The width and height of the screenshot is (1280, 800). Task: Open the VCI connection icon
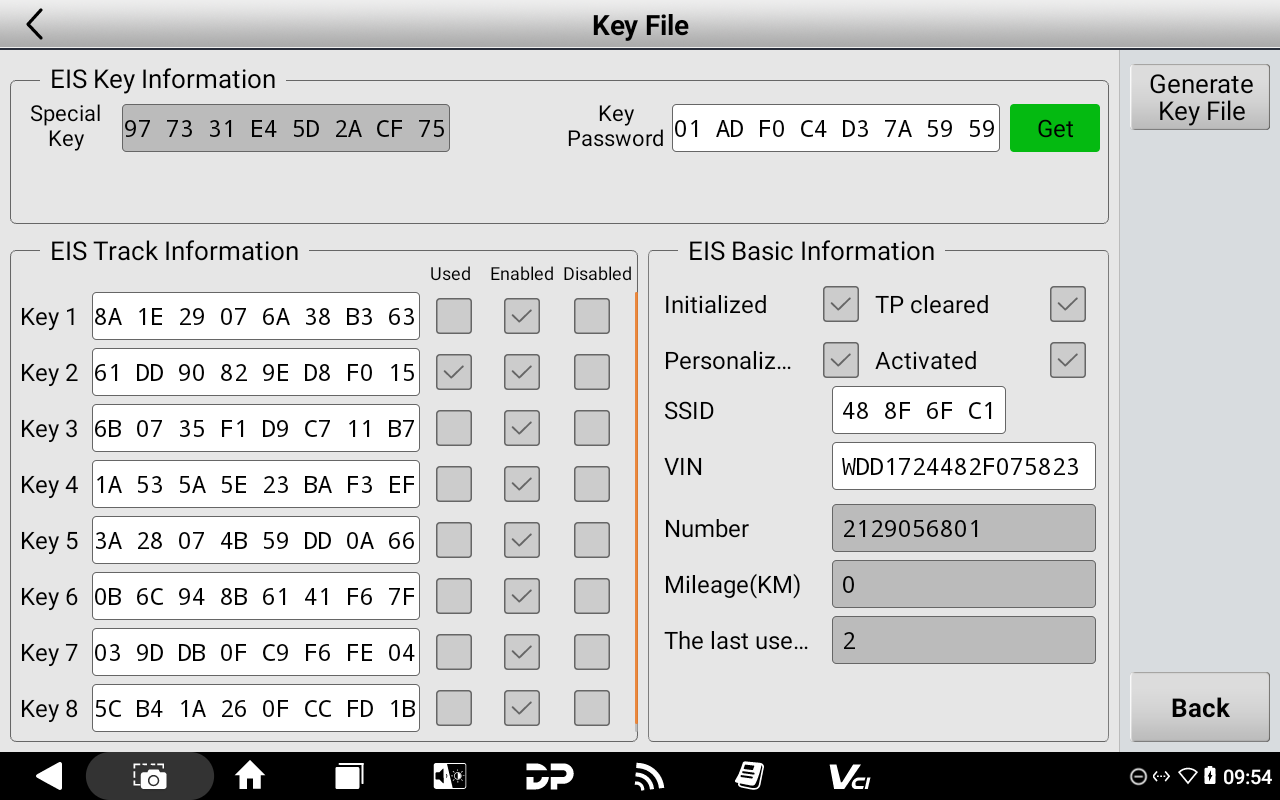point(849,776)
